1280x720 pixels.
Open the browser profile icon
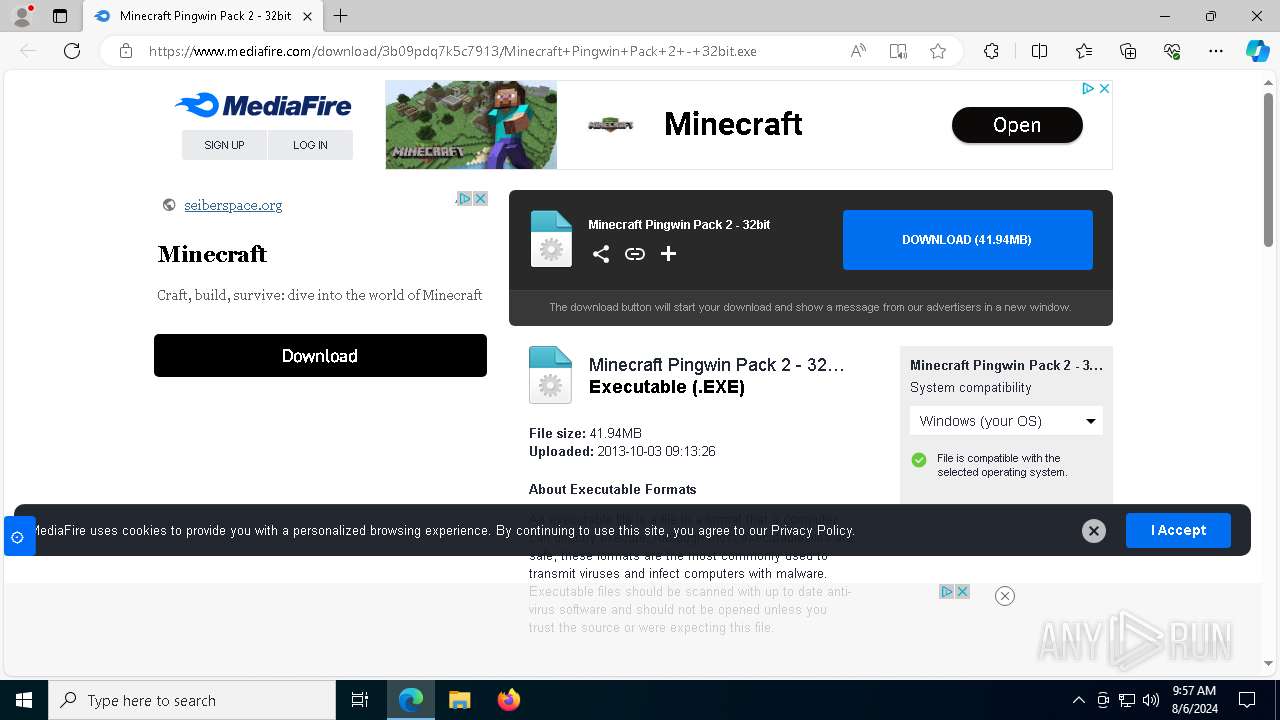tap(21, 16)
